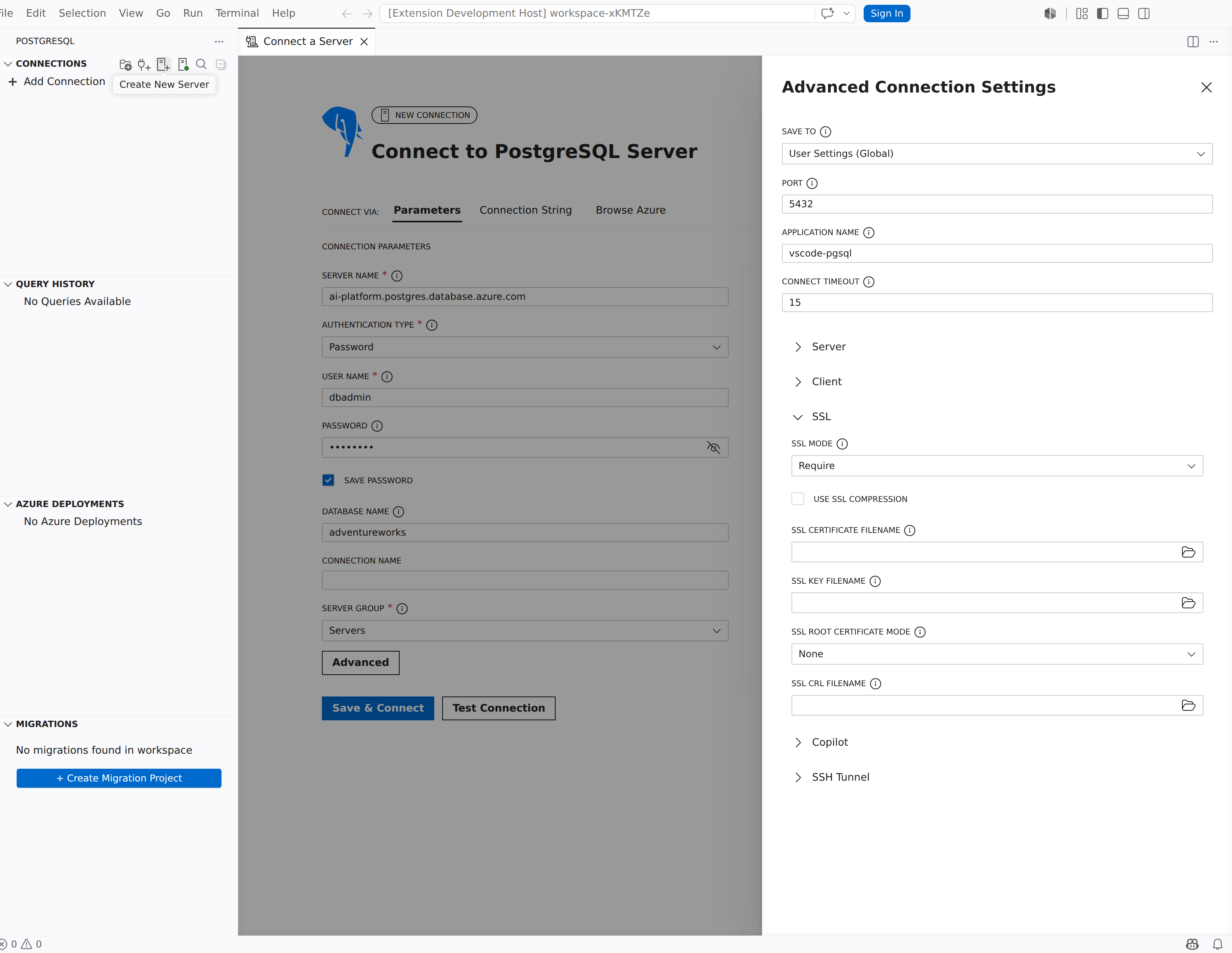Click the Sign In button

(x=886, y=14)
